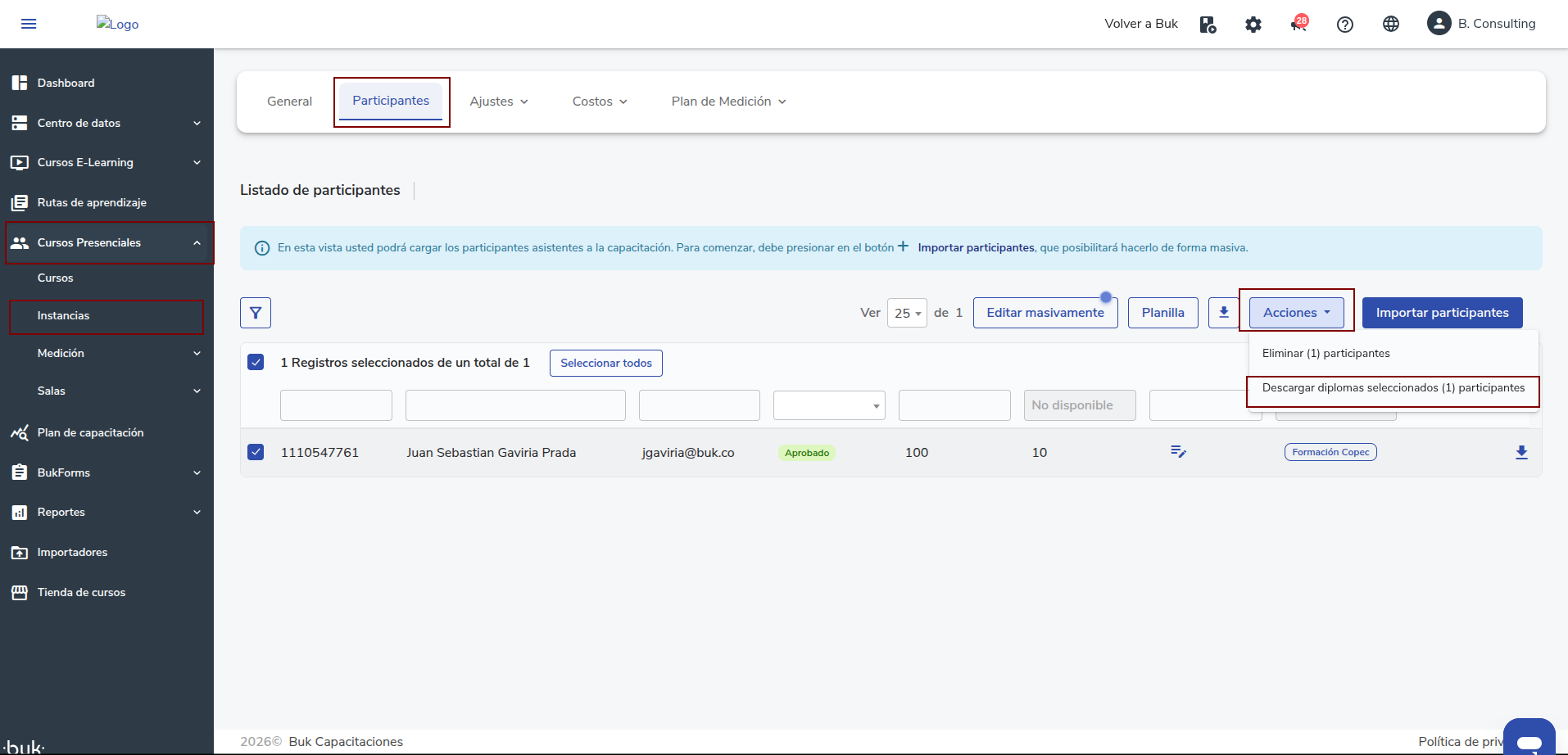Click the Política de privacidad footer link

point(1461,742)
